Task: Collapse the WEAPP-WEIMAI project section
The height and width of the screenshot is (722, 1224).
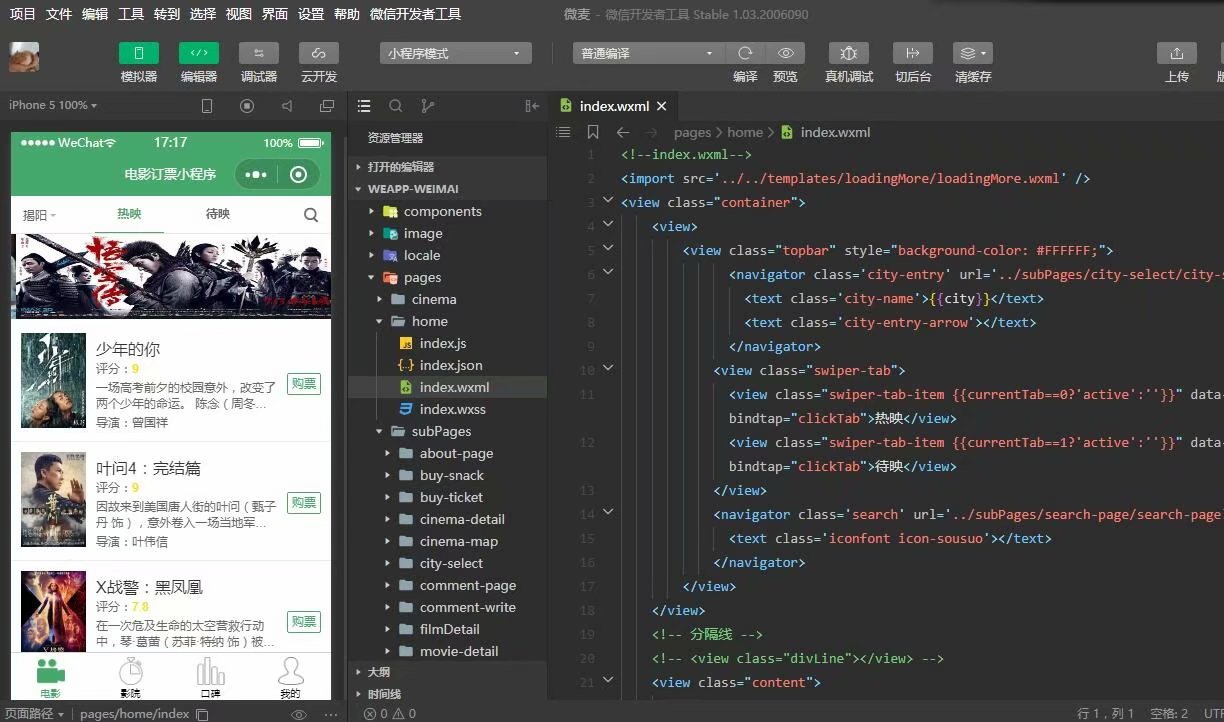Action: (447, 189)
